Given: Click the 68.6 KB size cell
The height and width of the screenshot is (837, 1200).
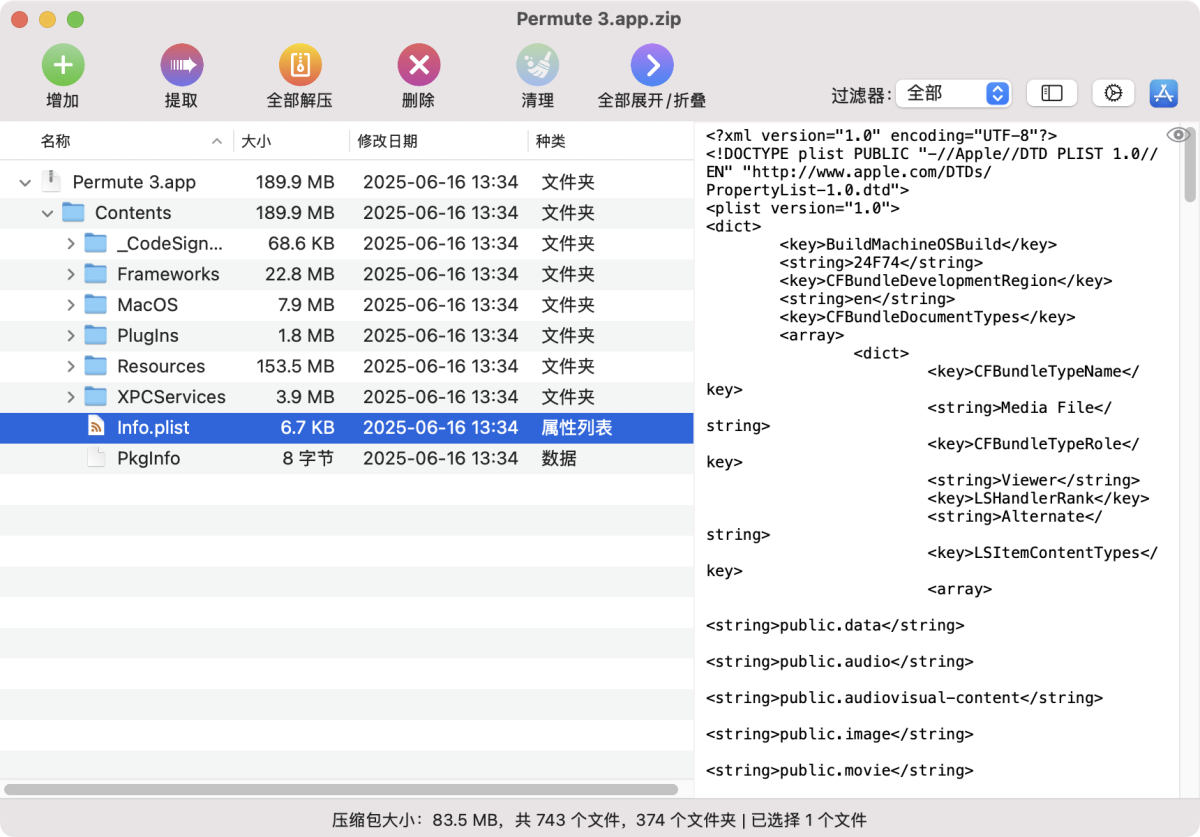Looking at the screenshot, I should pos(301,244).
